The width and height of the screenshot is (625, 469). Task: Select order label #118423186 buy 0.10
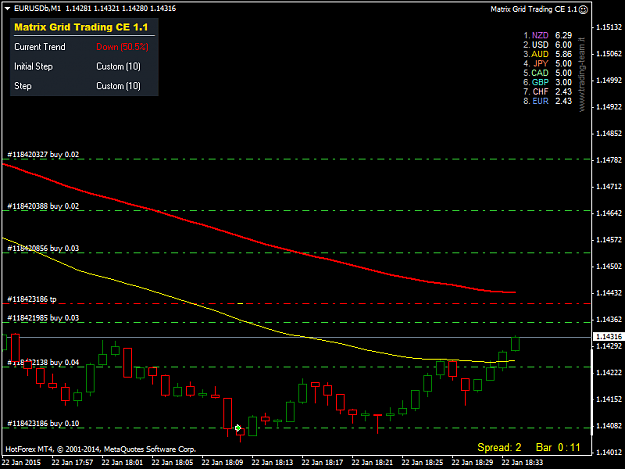pyautogui.click(x=43, y=423)
